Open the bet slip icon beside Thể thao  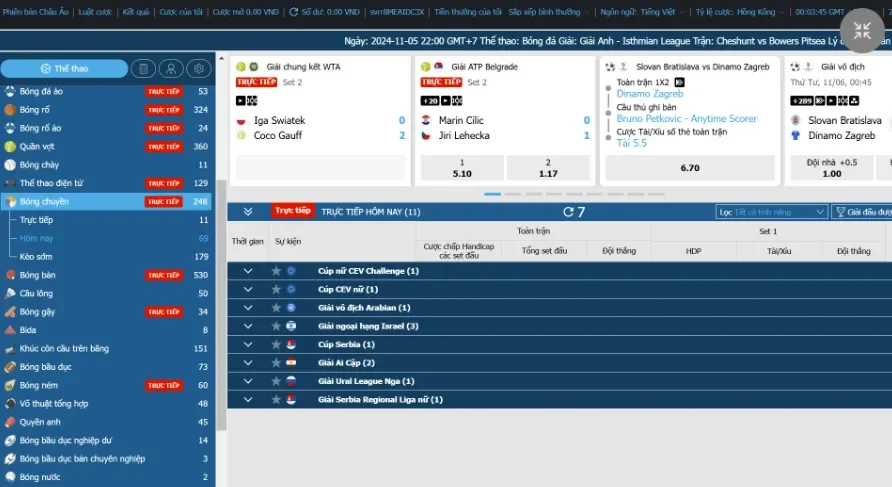coord(144,69)
